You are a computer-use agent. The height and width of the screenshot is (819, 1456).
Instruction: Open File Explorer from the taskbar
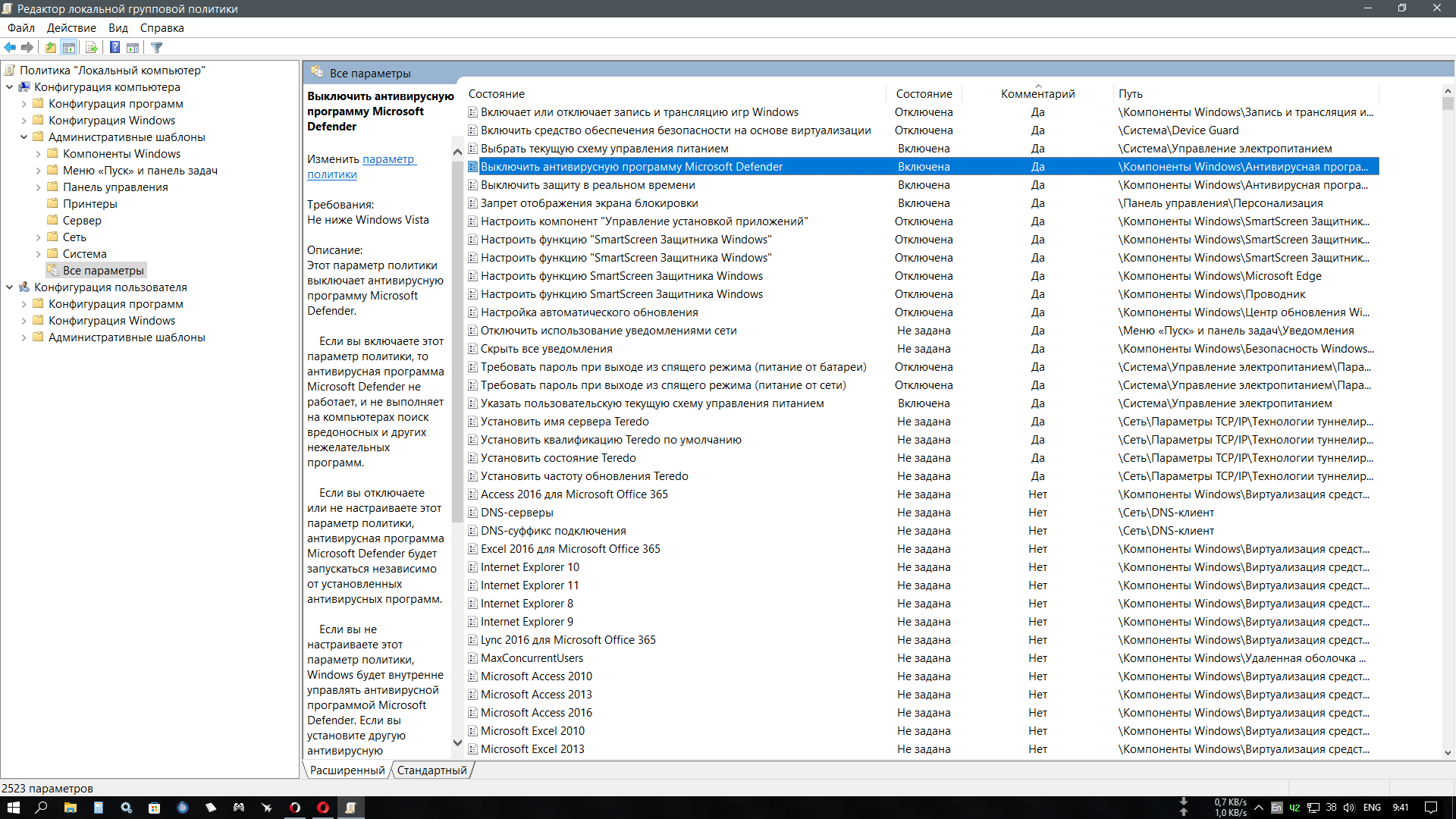coord(70,808)
